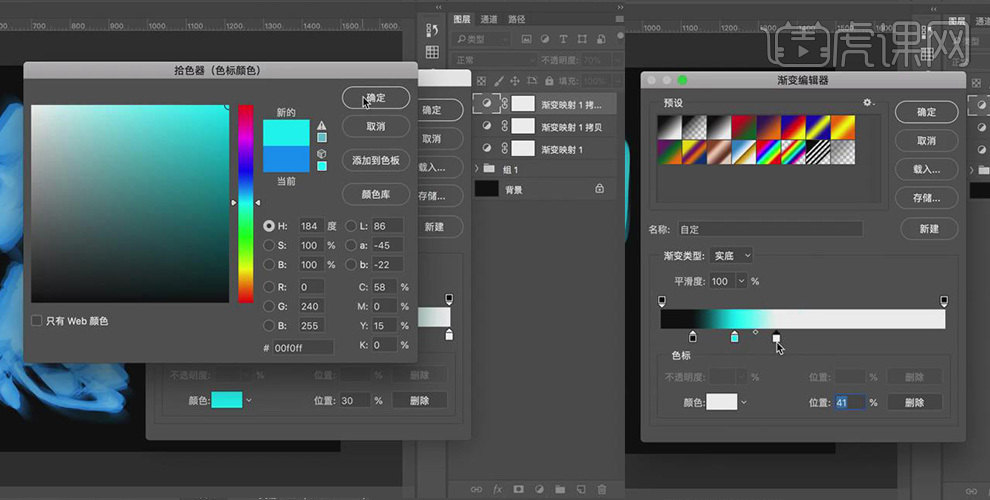Filter layers by pixel image icon
This screenshot has width=990, height=500.
pos(526,39)
